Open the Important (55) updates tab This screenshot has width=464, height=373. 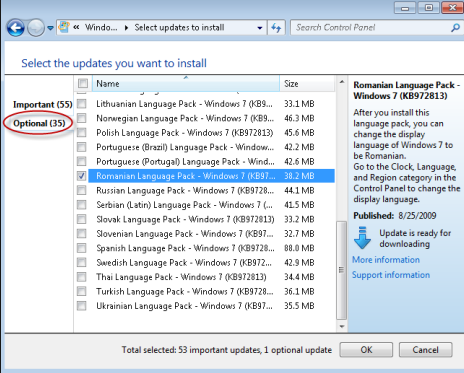click(x=43, y=105)
